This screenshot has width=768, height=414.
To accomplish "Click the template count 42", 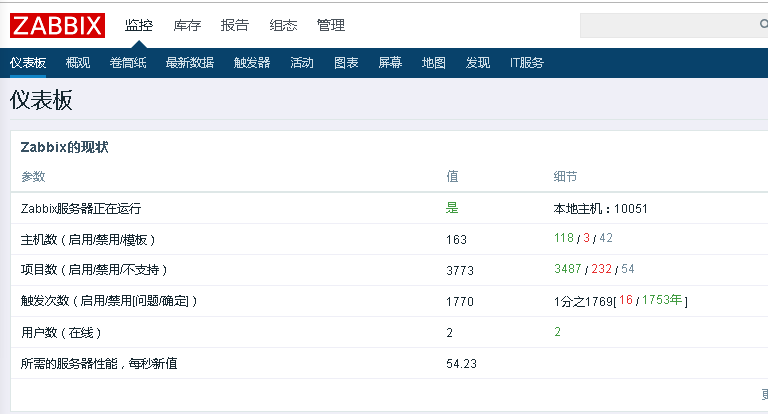I will 606,238.
